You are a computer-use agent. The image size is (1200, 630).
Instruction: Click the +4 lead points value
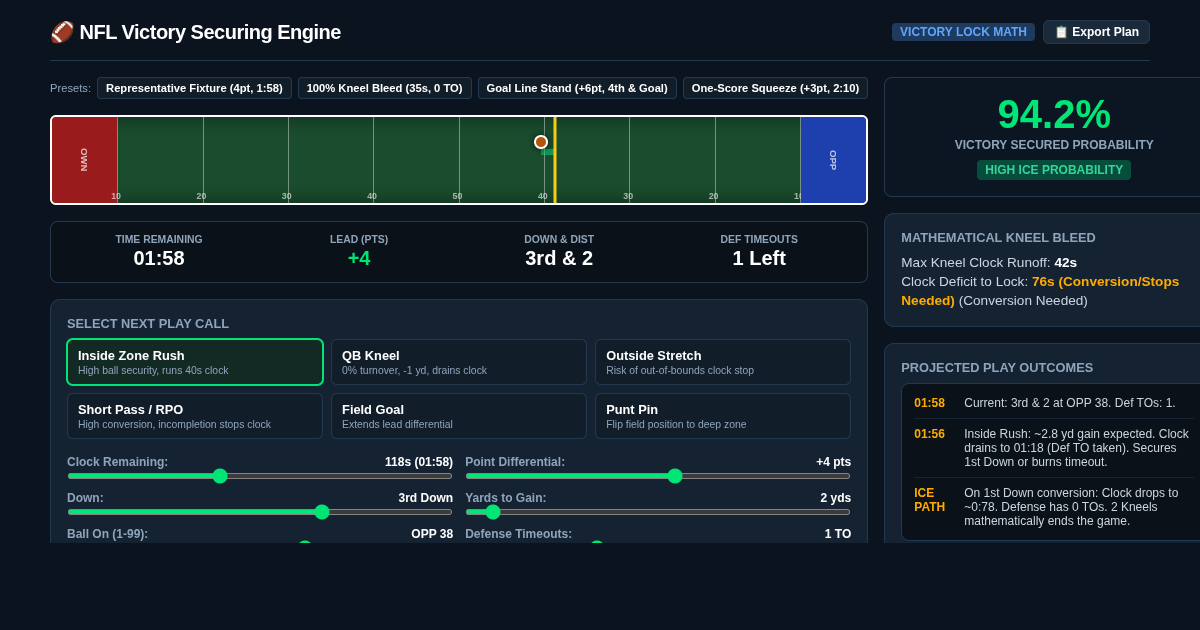click(359, 258)
